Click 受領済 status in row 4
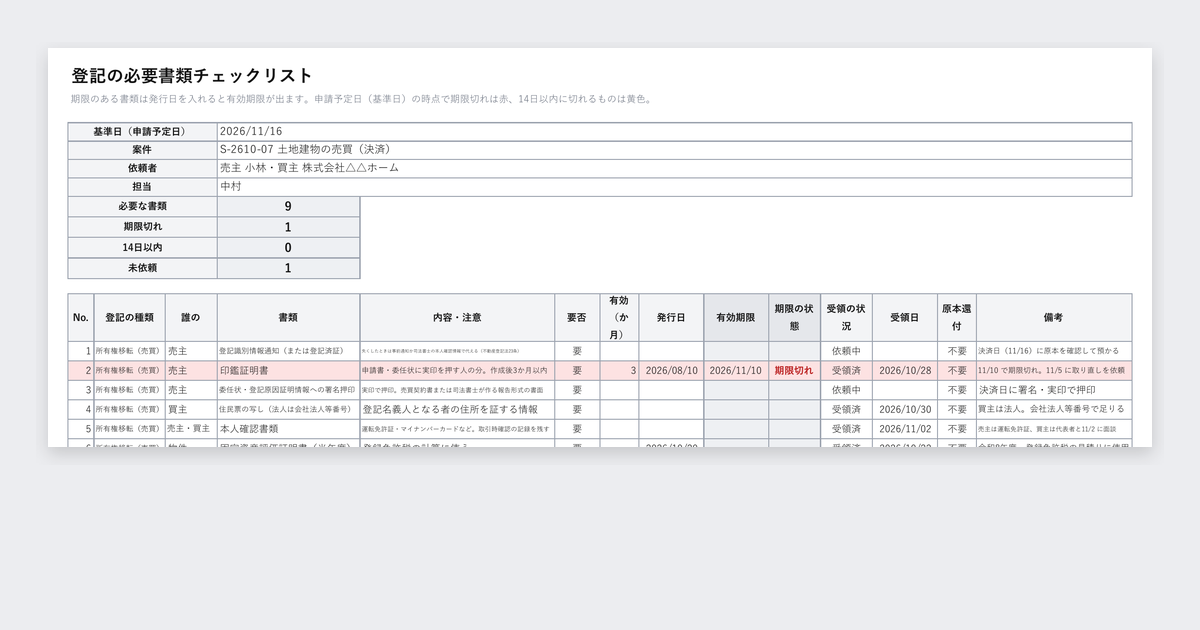This screenshot has width=1200, height=630. coord(846,409)
